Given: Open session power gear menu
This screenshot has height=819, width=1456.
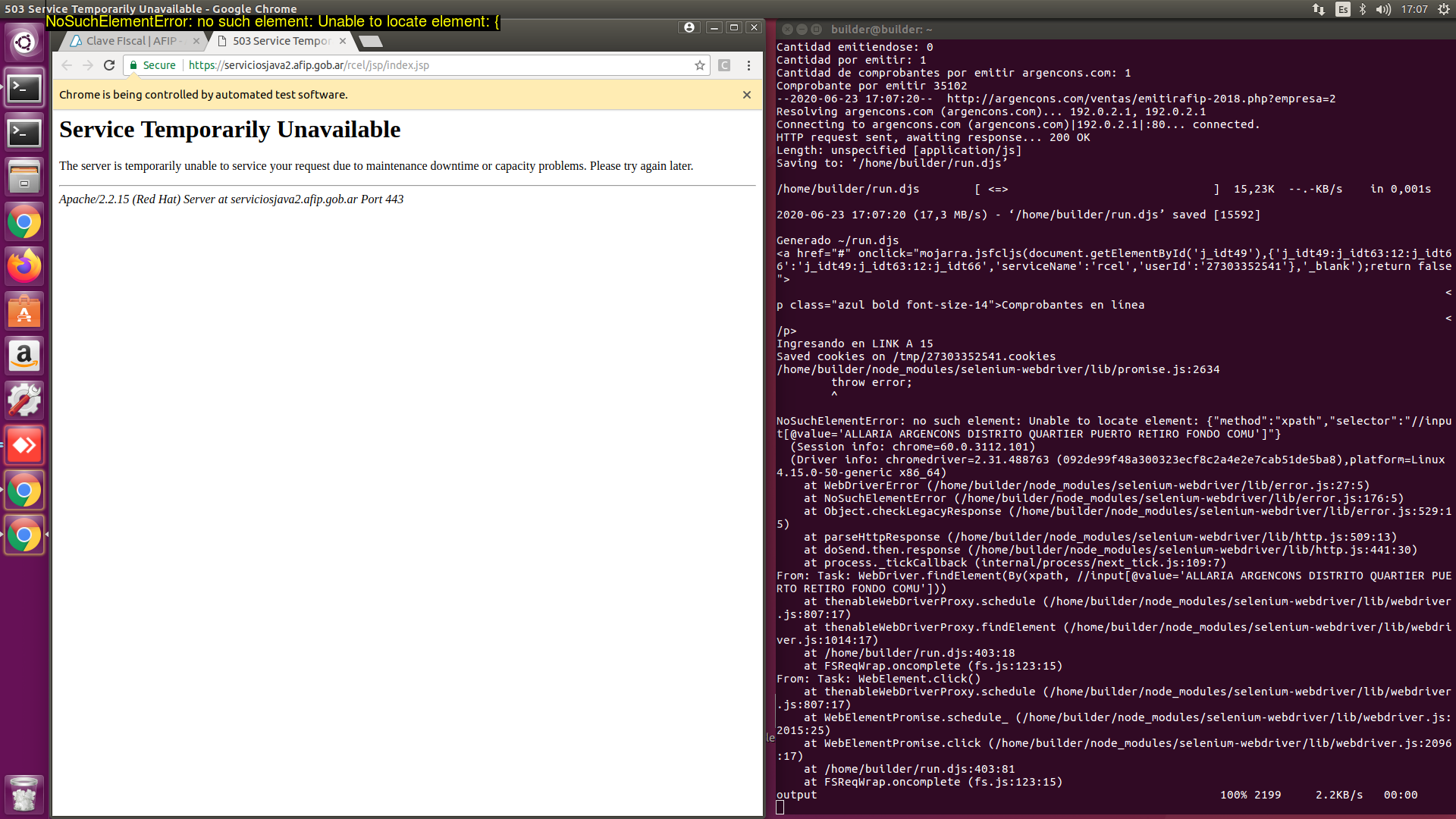Looking at the screenshot, I should [1444, 9].
